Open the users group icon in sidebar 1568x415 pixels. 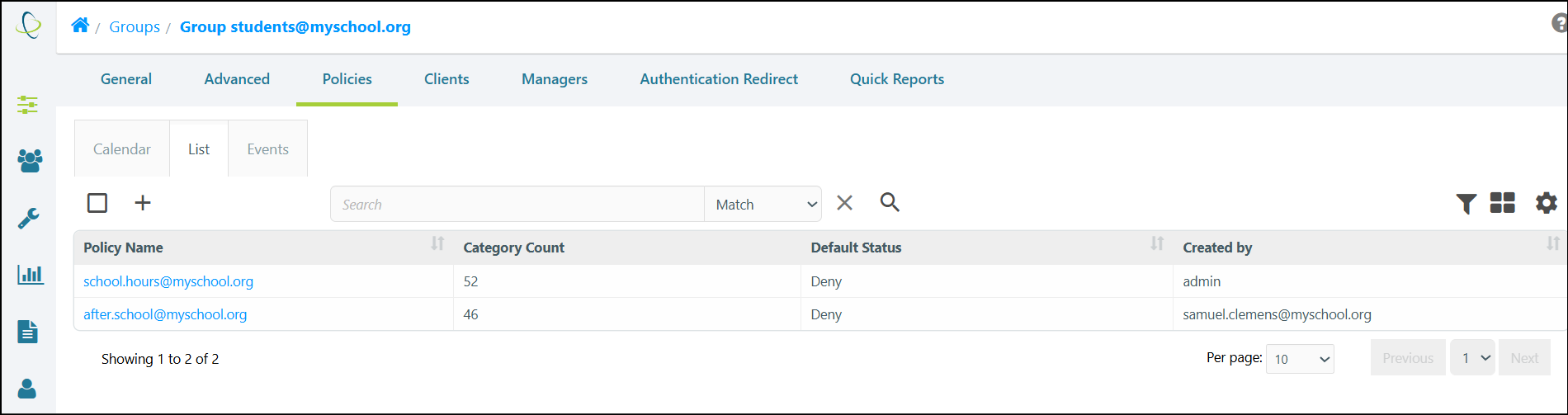coord(30,161)
